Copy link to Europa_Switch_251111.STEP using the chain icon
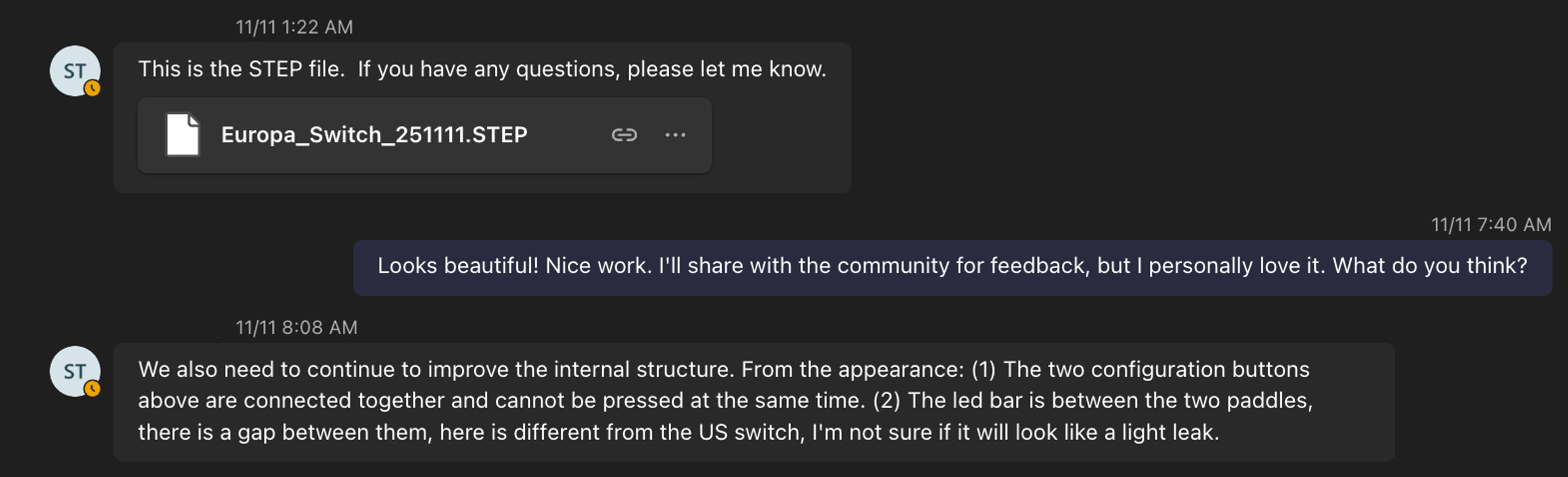The height and width of the screenshot is (477, 1568). coord(624,135)
